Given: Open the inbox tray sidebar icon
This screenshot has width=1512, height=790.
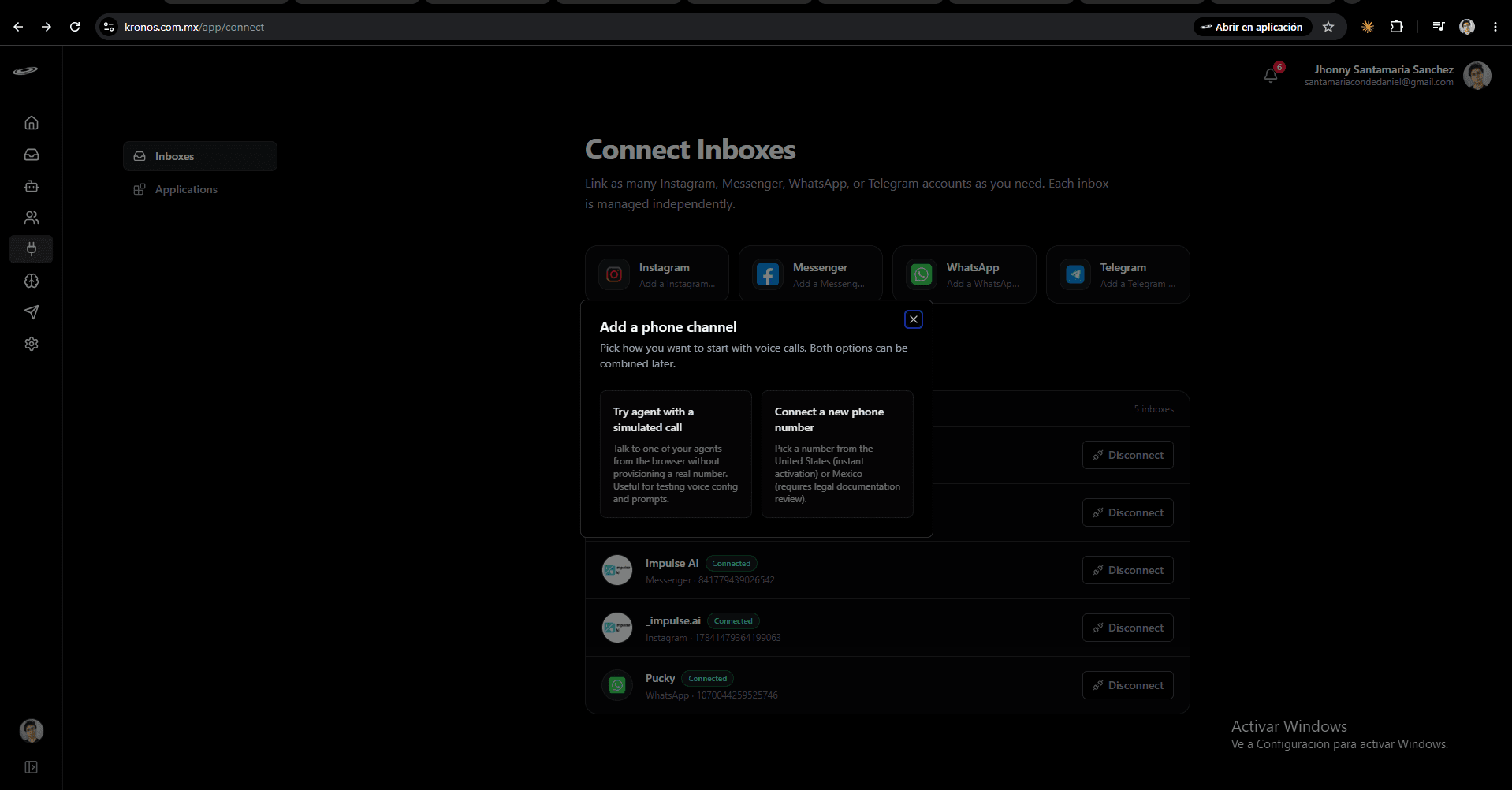Looking at the screenshot, I should point(32,155).
